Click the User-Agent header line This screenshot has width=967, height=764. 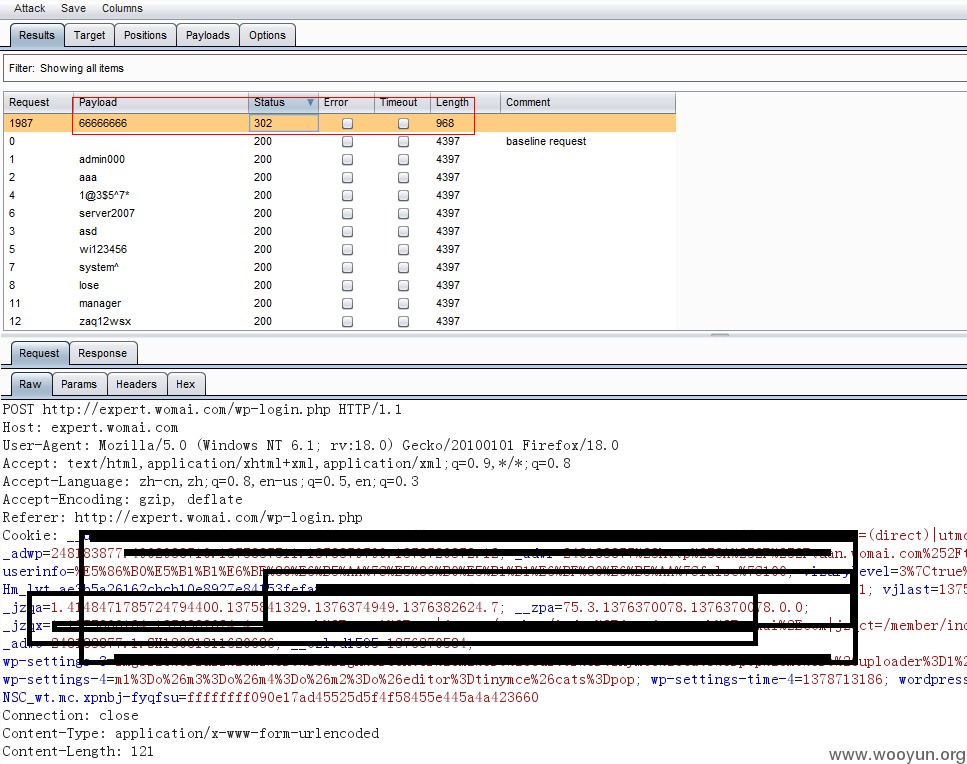[310, 445]
